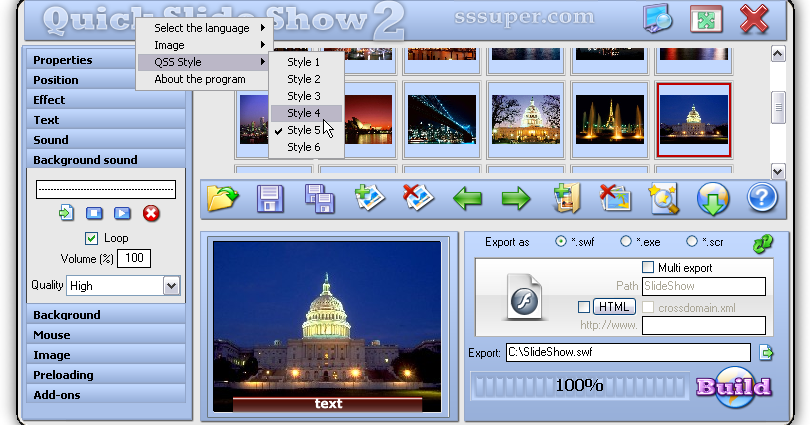Click the Capitol preview image
This screenshot has height=425, width=810.
(x=328, y=326)
